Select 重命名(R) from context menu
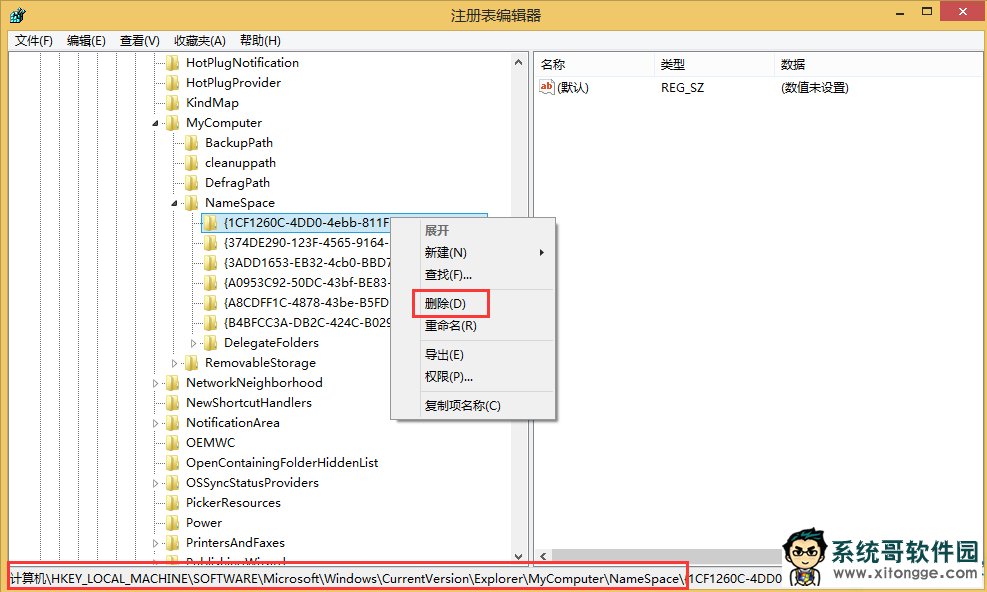This screenshot has height=592, width=987. coord(450,326)
